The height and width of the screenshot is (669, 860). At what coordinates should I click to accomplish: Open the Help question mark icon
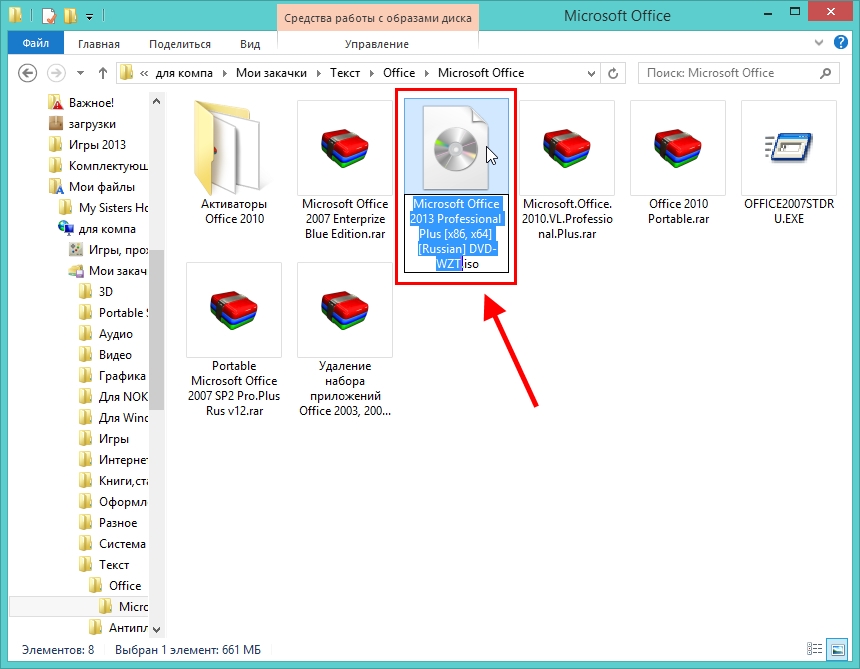(841, 42)
